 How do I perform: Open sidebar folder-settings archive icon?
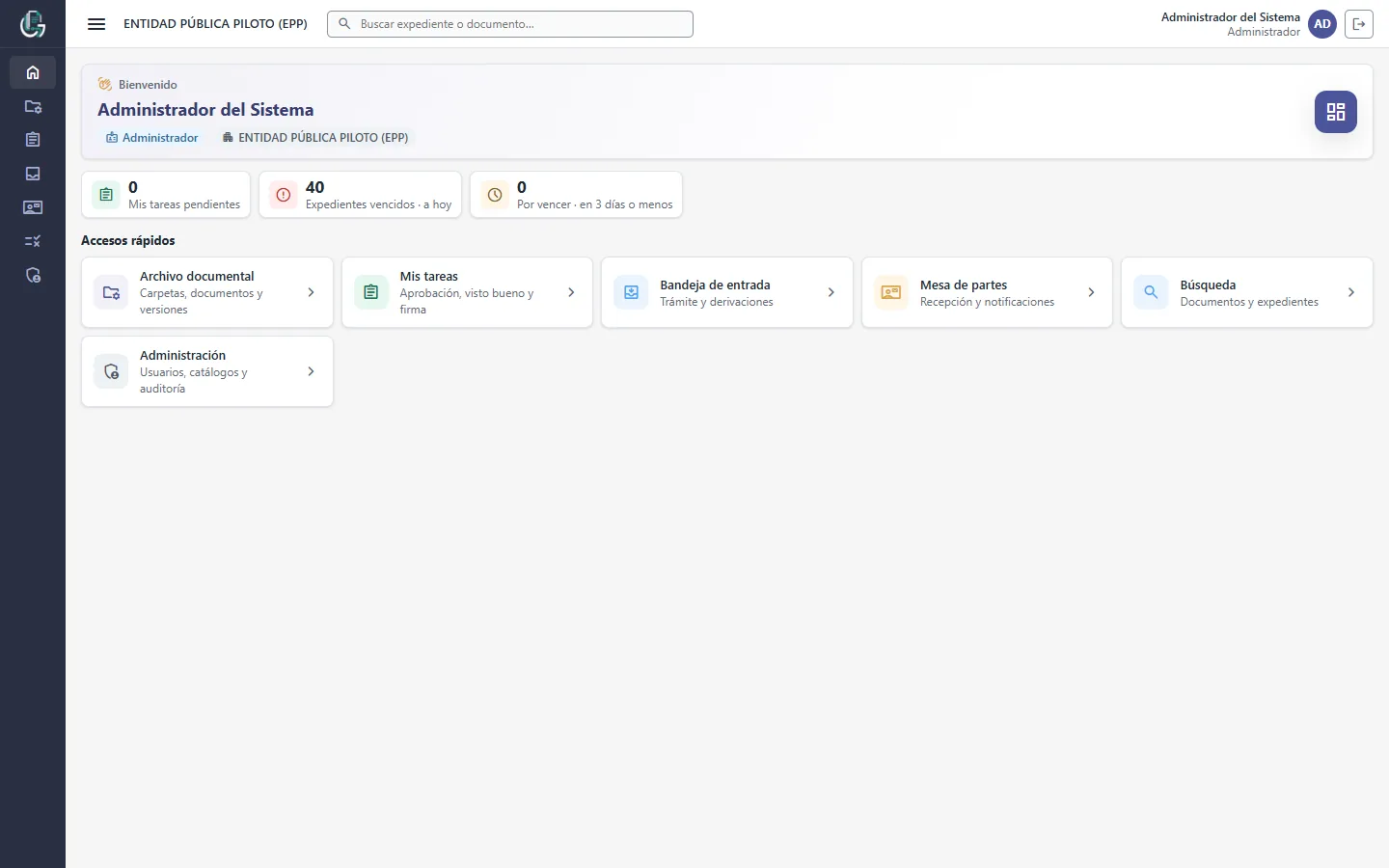click(33, 106)
